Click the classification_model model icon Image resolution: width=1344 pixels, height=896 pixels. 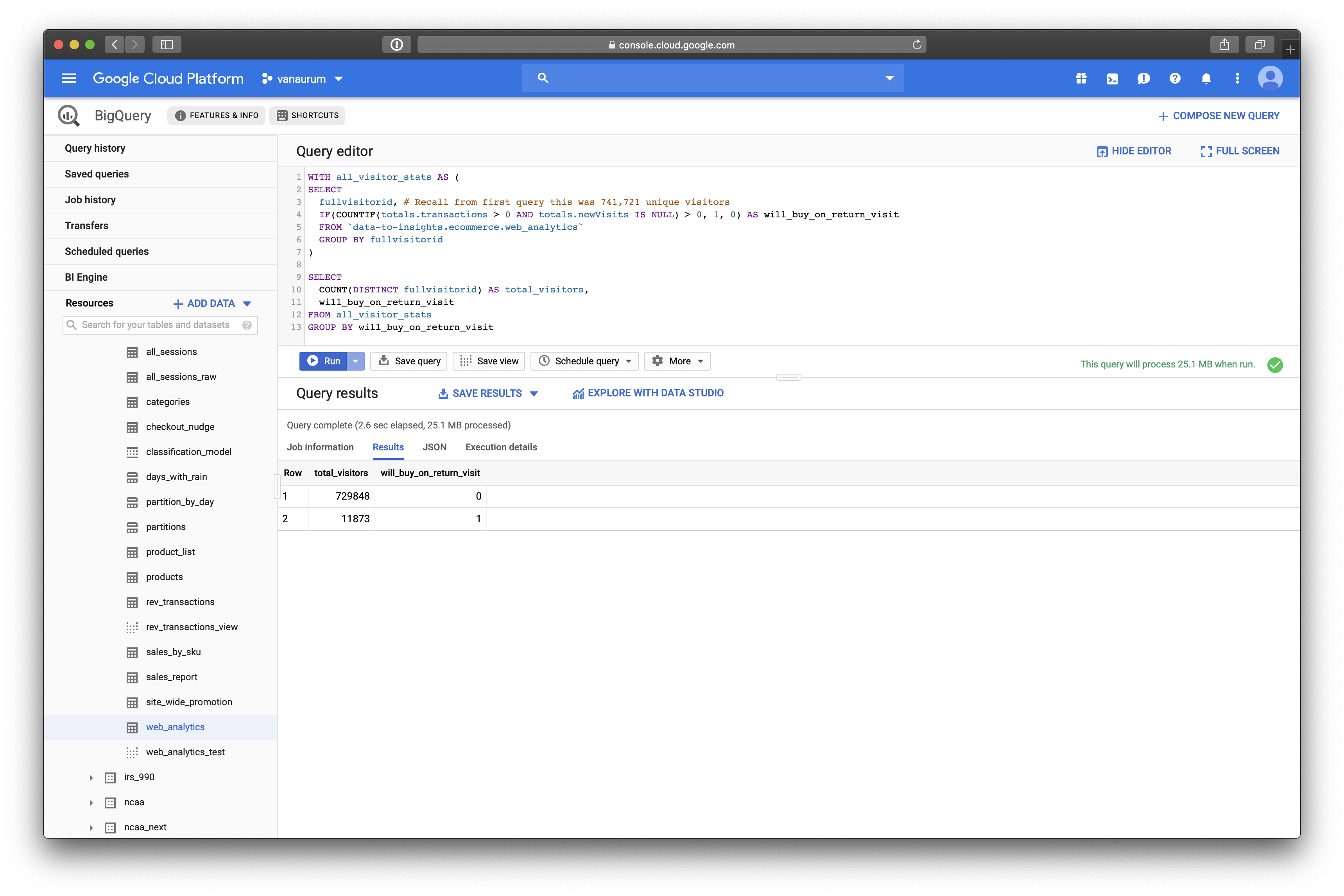(132, 453)
